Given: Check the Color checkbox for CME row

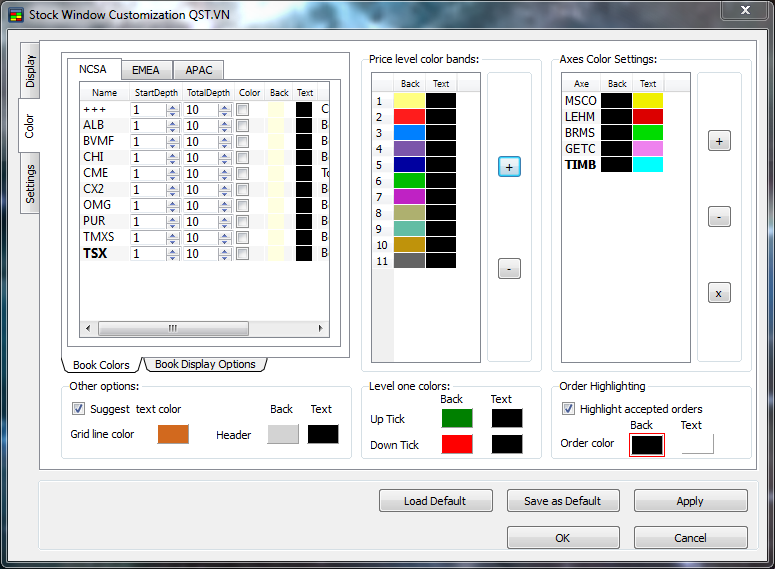Looking at the screenshot, I should (242, 174).
